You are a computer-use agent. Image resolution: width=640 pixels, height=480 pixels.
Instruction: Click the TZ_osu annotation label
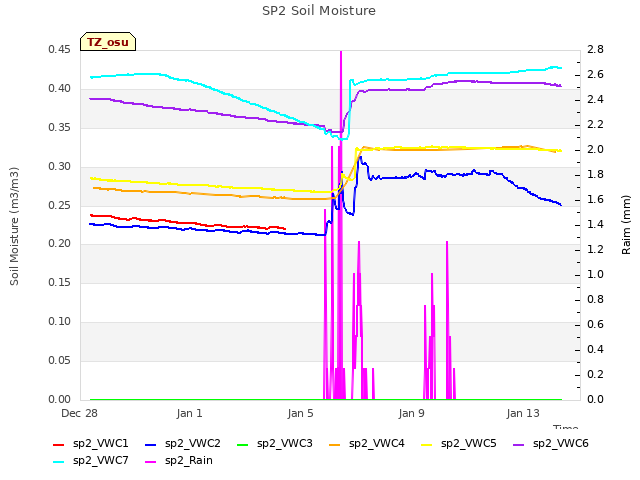(108, 42)
